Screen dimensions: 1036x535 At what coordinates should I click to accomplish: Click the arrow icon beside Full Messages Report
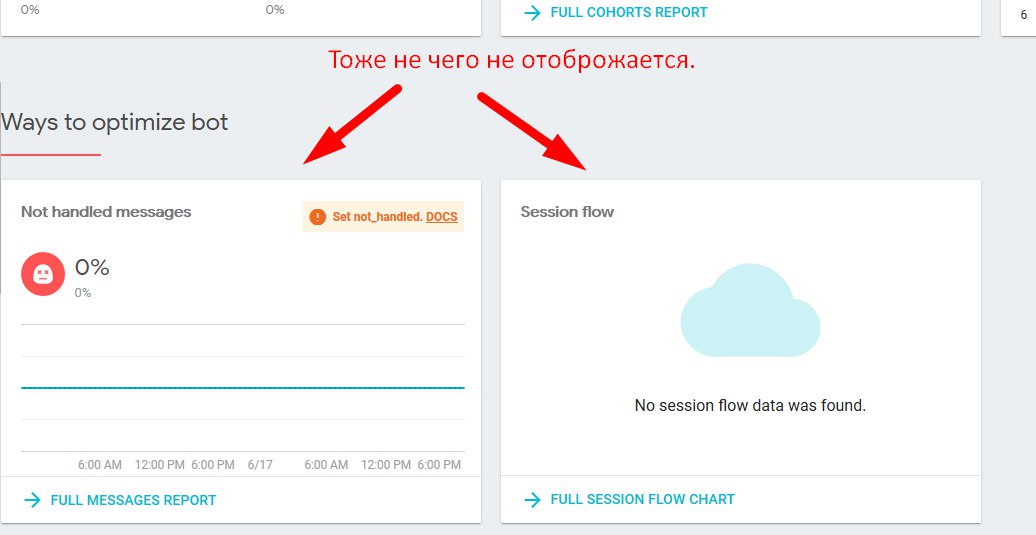click(32, 500)
